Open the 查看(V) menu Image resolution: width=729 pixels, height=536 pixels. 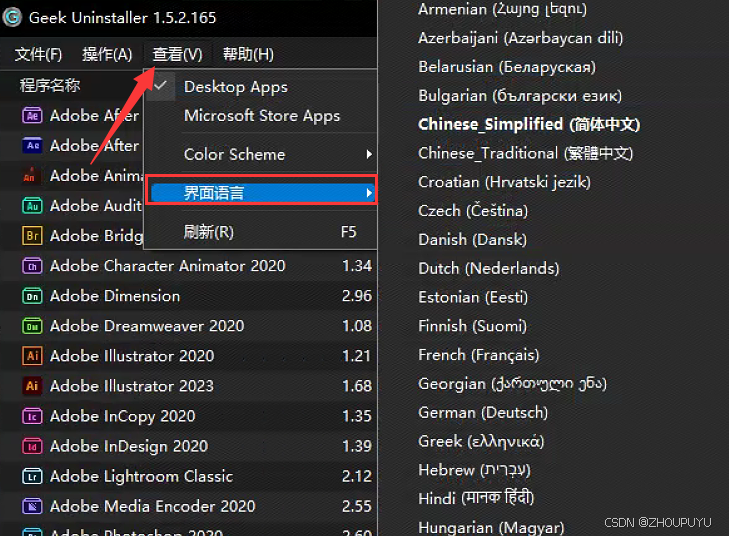point(178,54)
